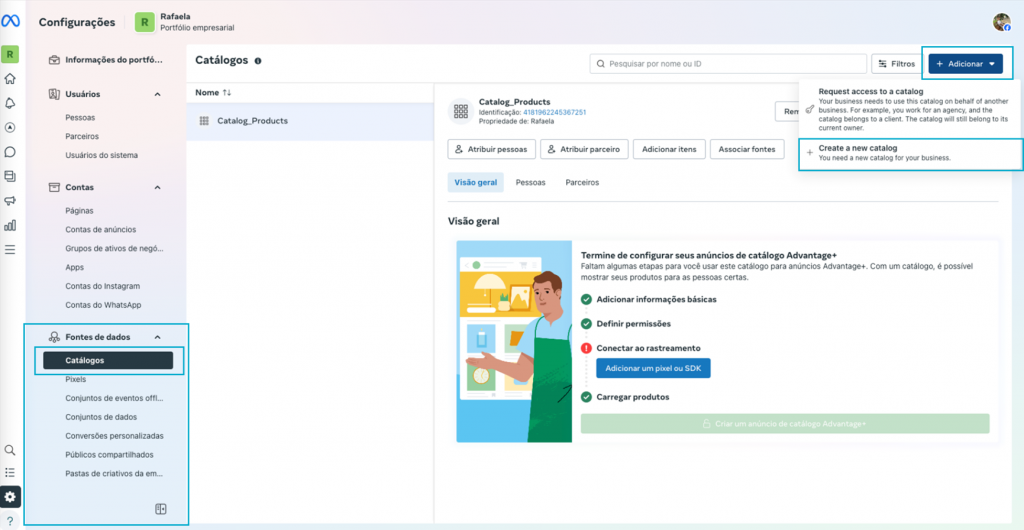
Task: Select Catálogos in sidebar
Action: (108, 360)
